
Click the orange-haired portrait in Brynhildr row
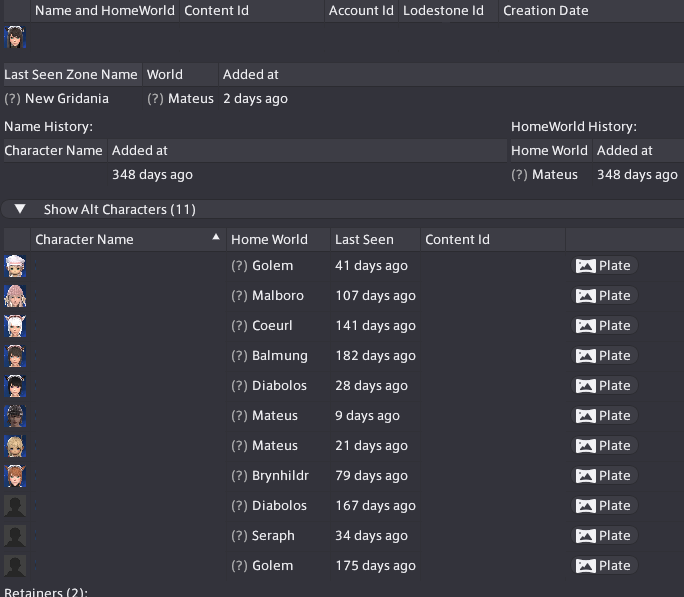[15, 476]
